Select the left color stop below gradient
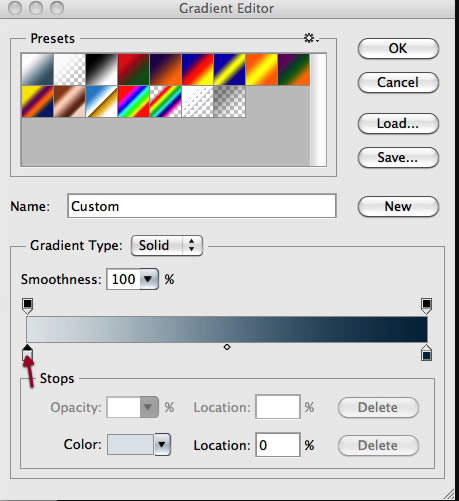459x501 pixels. click(27, 353)
